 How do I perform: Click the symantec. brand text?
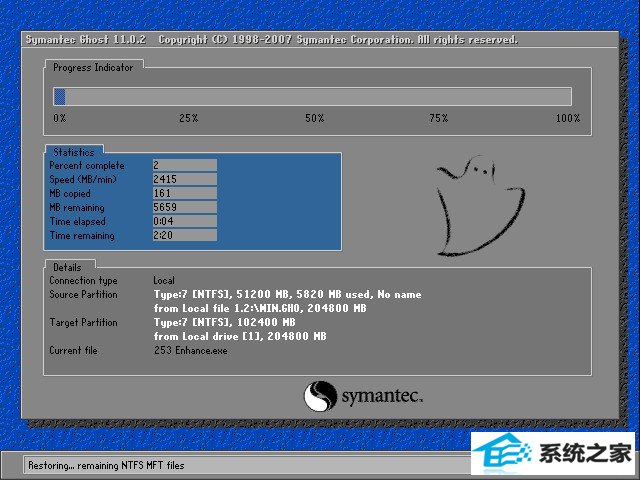coord(382,397)
